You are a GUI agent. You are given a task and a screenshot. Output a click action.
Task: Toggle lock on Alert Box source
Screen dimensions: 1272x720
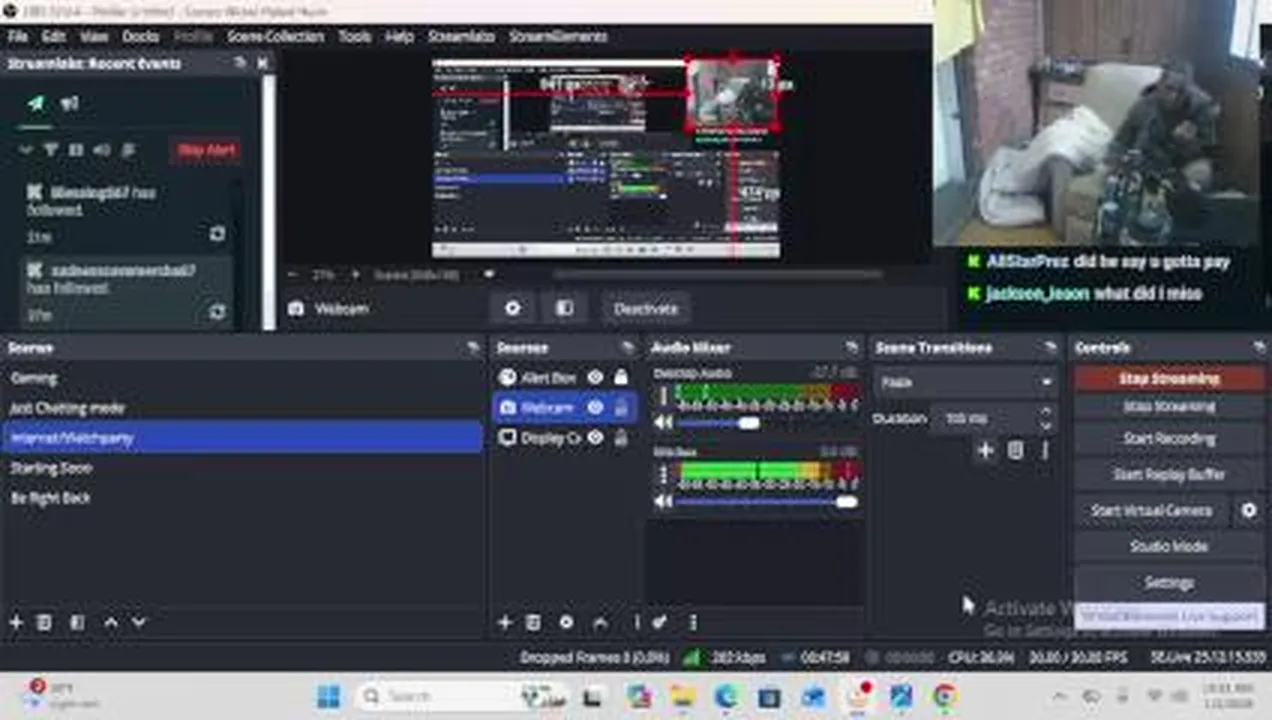click(621, 377)
